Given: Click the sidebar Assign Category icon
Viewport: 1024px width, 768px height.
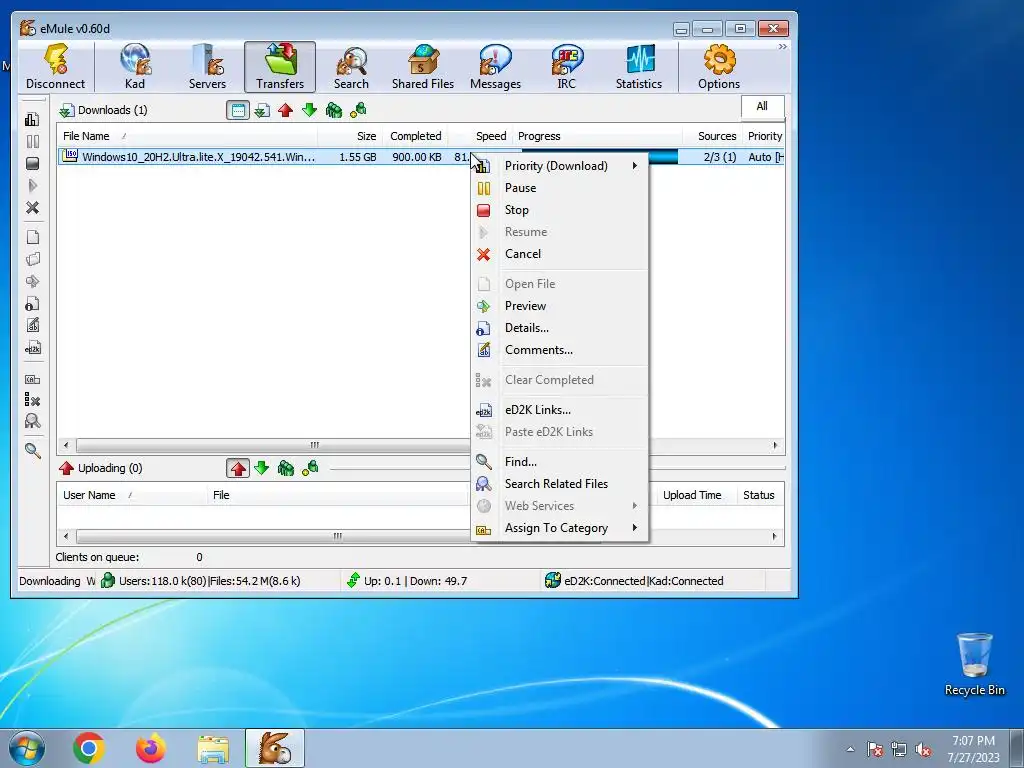Looking at the screenshot, I should pyautogui.click(x=32, y=379).
